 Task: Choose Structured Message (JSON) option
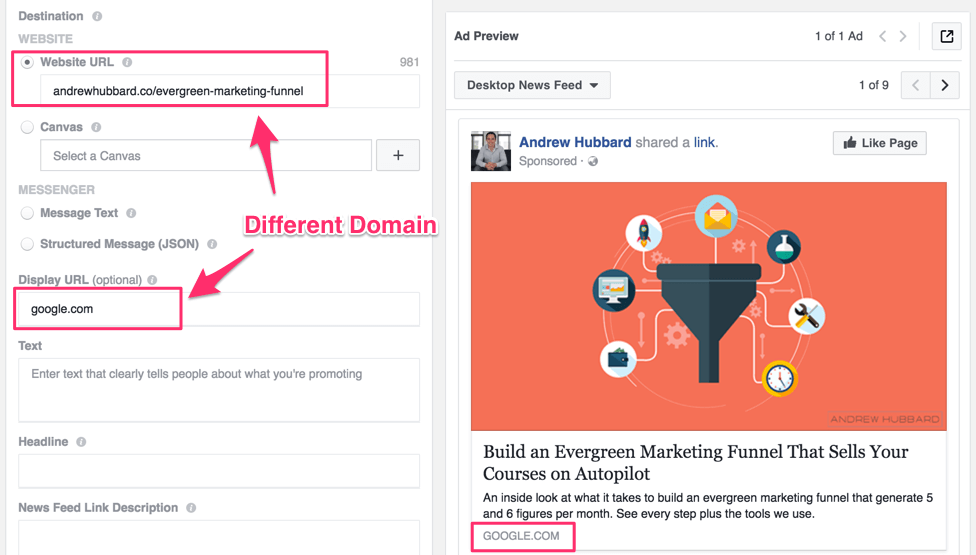[x=27, y=244]
